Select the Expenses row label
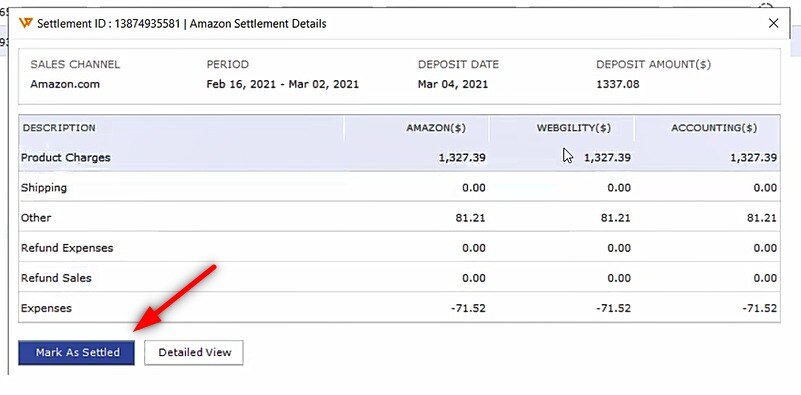This screenshot has height=395, width=801. [46, 308]
